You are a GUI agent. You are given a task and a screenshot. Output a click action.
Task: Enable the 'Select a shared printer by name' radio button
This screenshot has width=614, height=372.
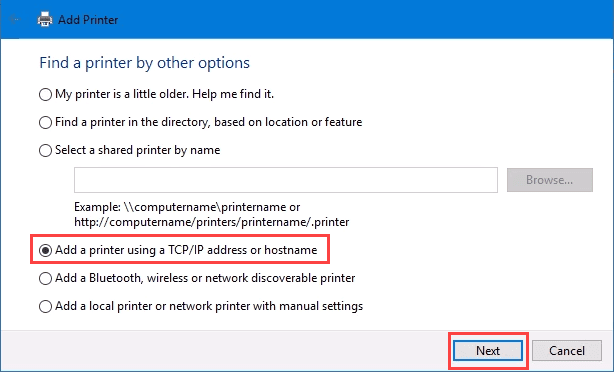pos(45,150)
